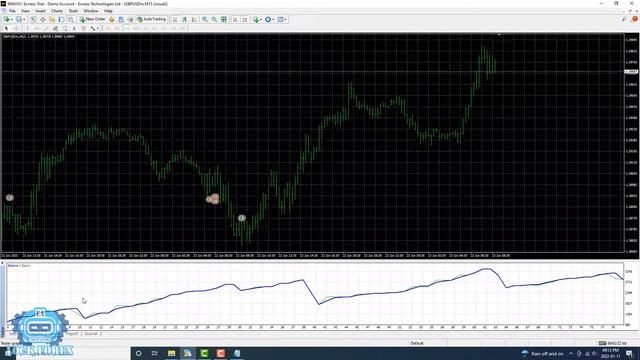
Task: Toggle the Strategy Tester icon
Action: click(x=71, y=19)
